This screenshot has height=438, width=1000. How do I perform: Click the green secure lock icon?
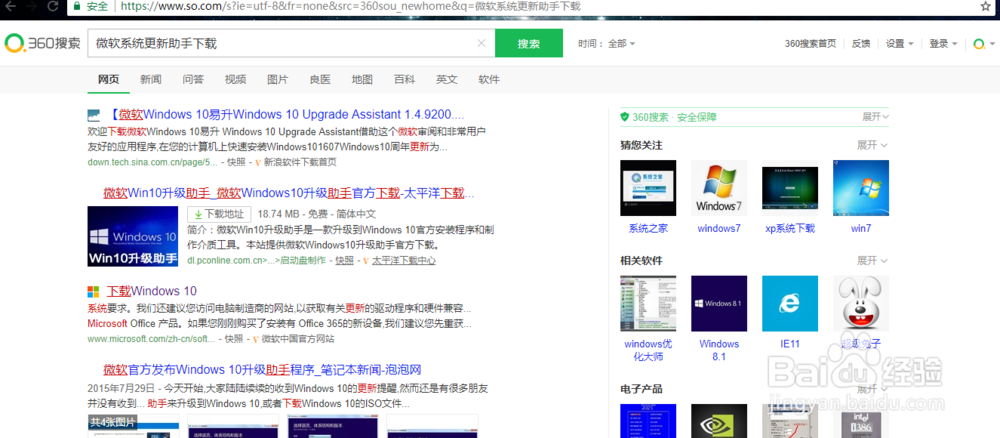[x=77, y=6]
